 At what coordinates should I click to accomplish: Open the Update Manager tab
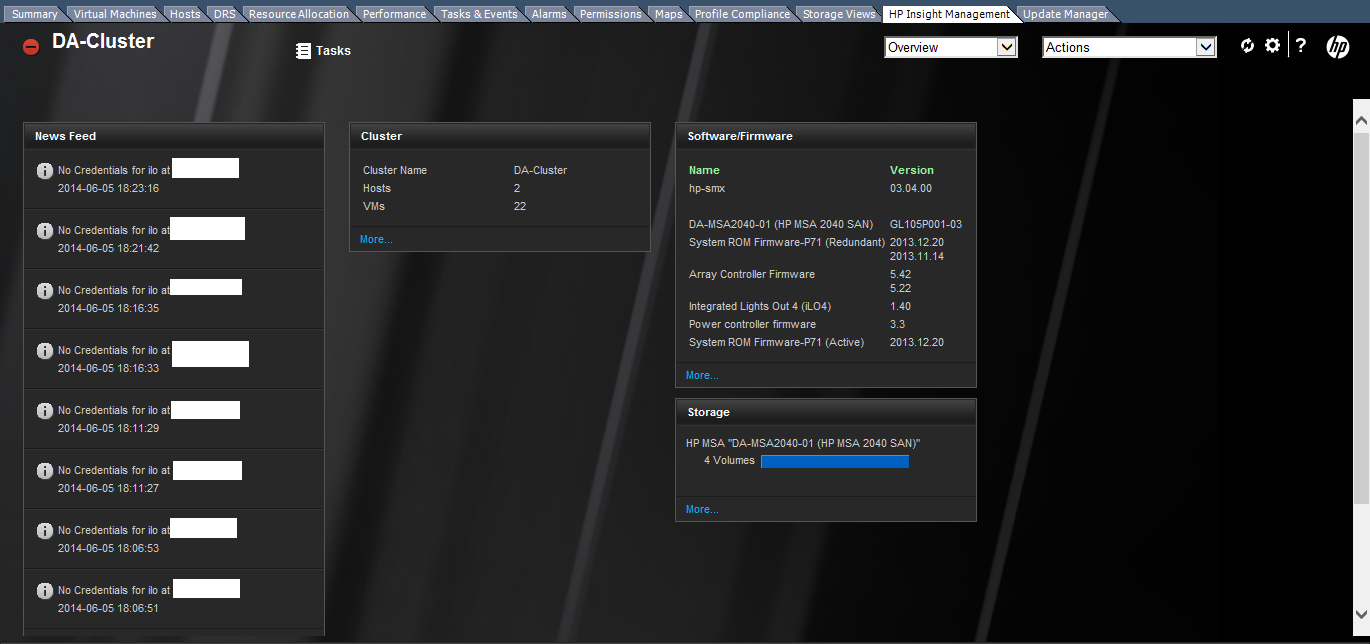tap(1065, 14)
